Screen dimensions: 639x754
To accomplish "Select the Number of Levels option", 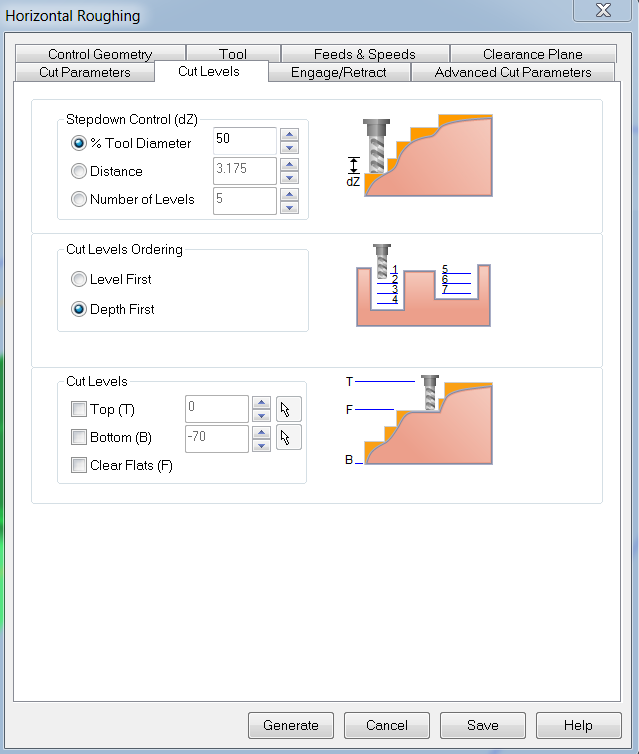I will [x=78, y=199].
